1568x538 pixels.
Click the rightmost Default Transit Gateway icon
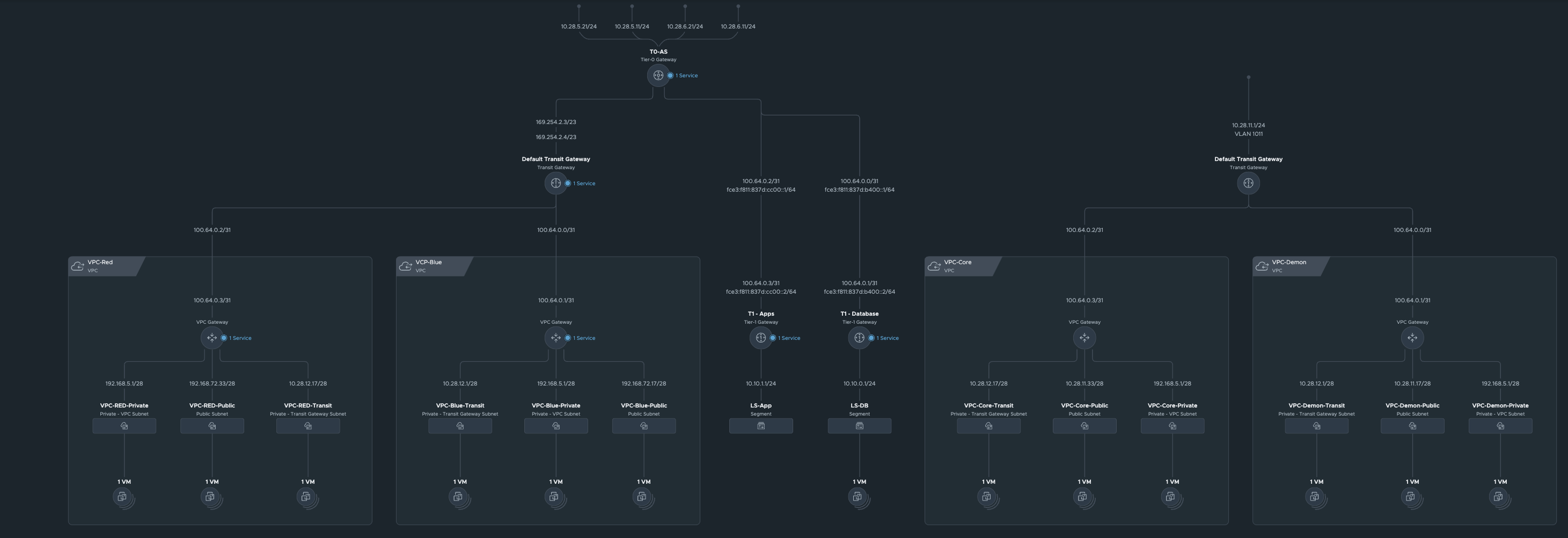(1248, 183)
